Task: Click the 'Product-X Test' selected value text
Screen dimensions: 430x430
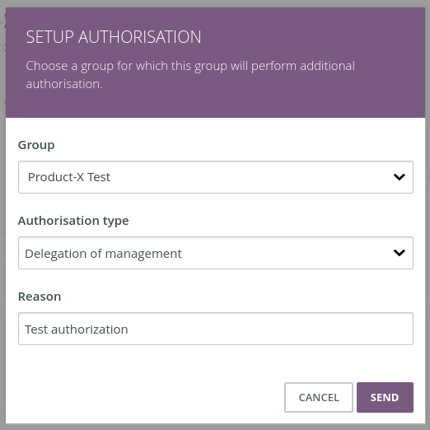Action: [69, 177]
